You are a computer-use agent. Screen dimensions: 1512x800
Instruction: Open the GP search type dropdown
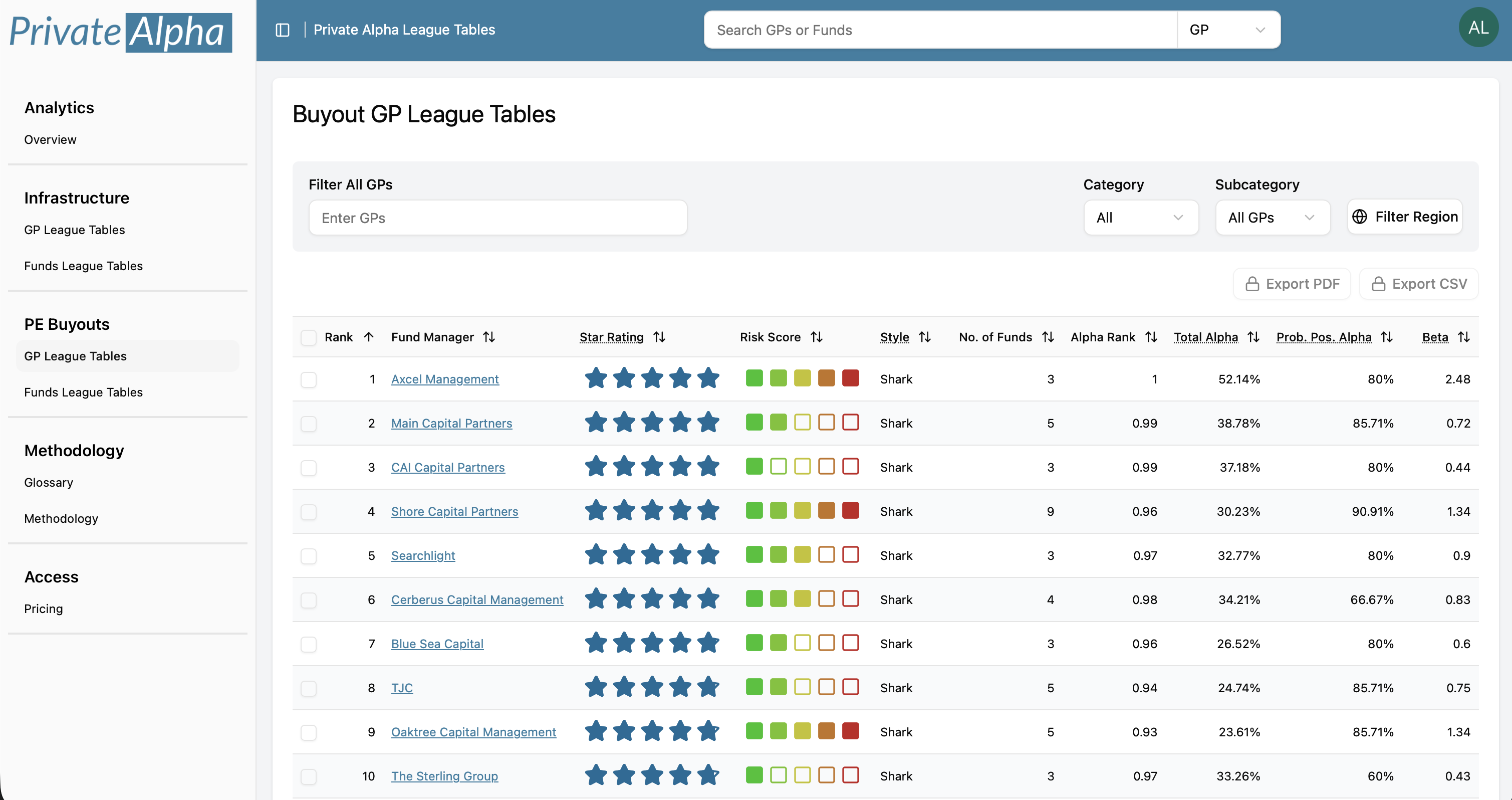1228,30
